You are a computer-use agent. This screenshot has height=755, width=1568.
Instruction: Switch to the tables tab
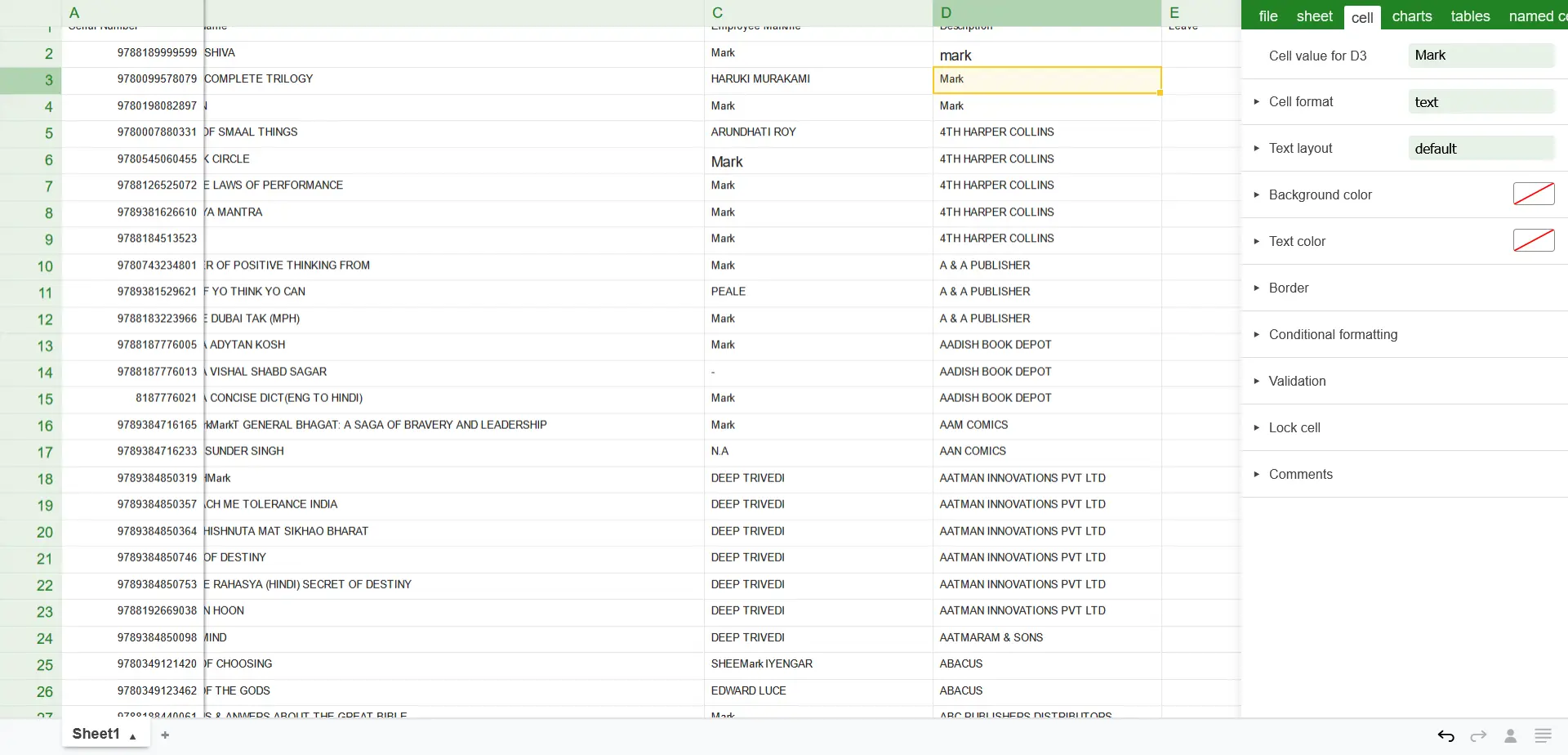[x=1470, y=16]
